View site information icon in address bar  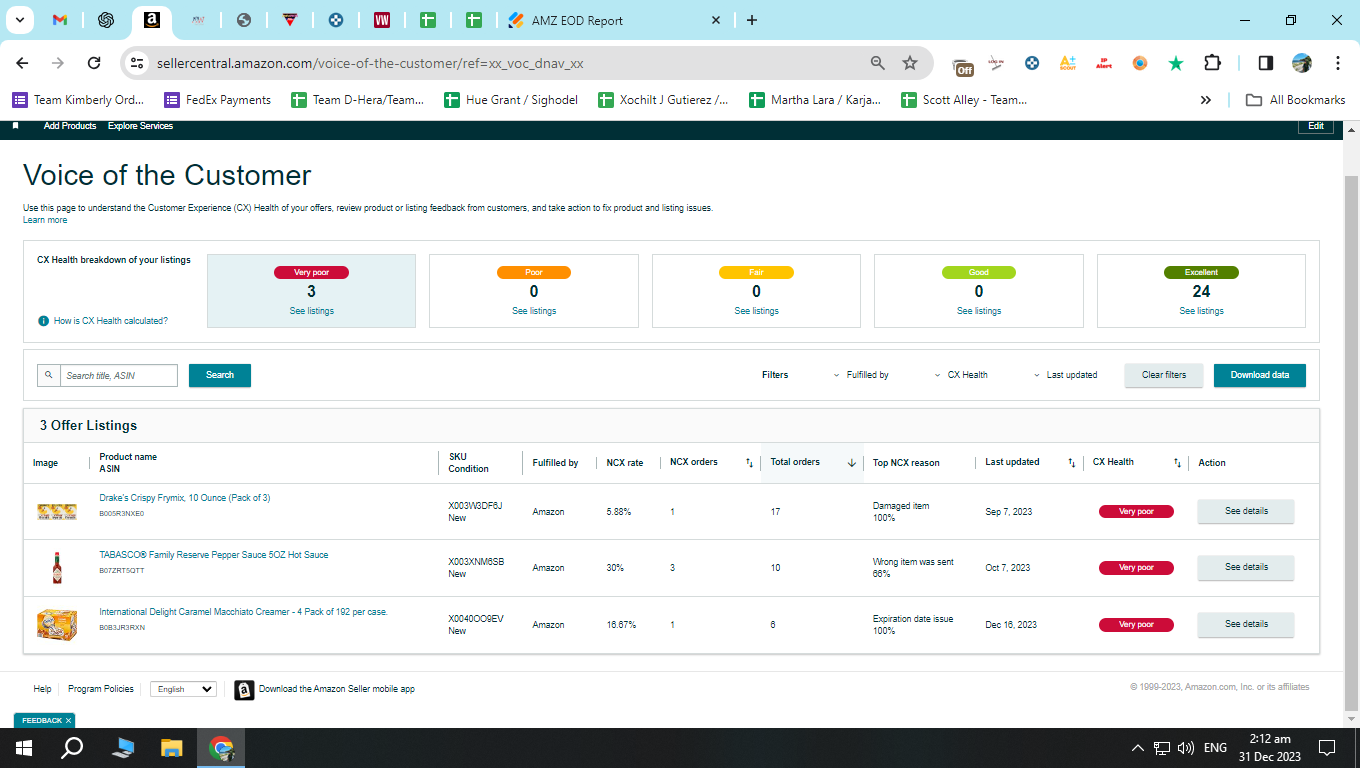coord(137,63)
